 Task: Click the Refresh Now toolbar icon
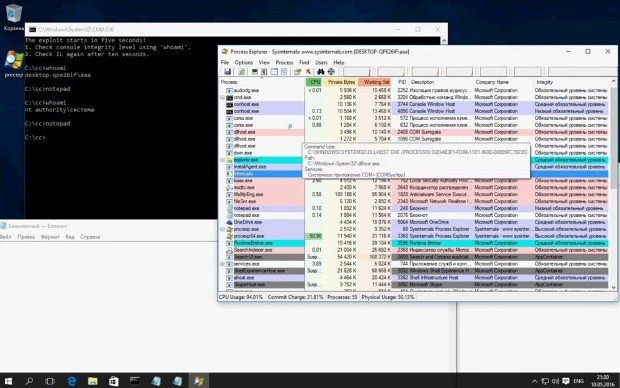pos(241,72)
